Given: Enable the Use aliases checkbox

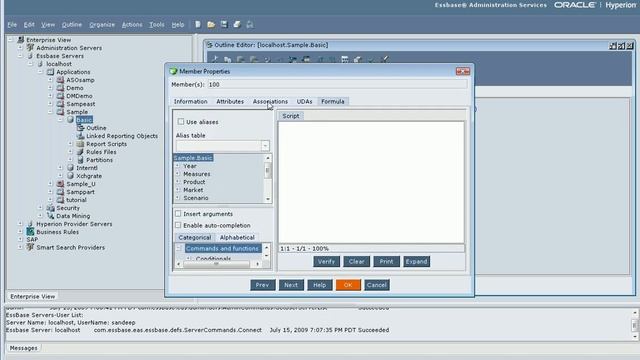Looking at the screenshot, I should (x=181, y=122).
